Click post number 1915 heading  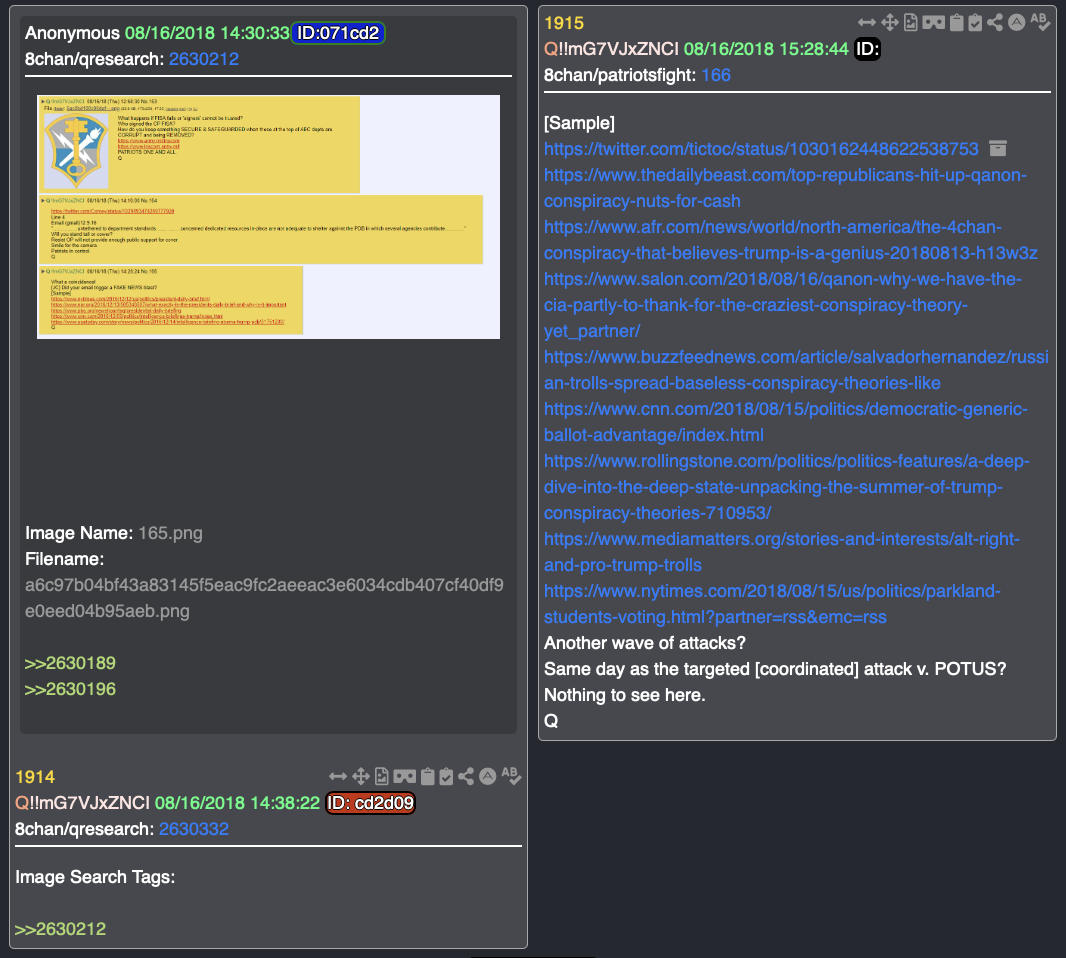(x=564, y=23)
